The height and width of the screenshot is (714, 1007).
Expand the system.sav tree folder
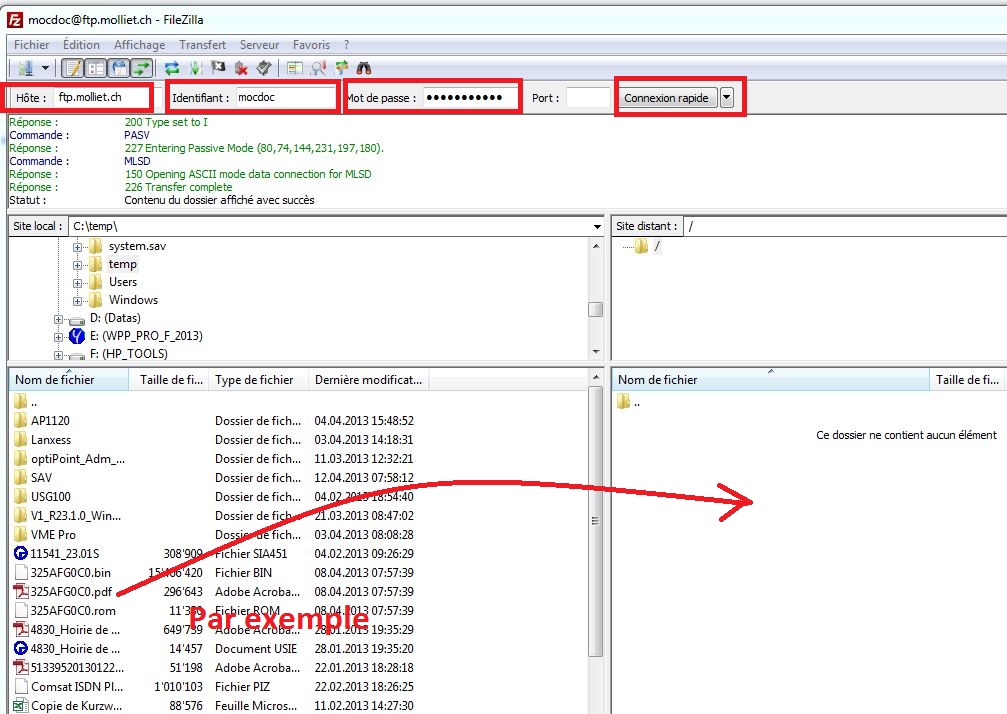[x=77, y=247]
